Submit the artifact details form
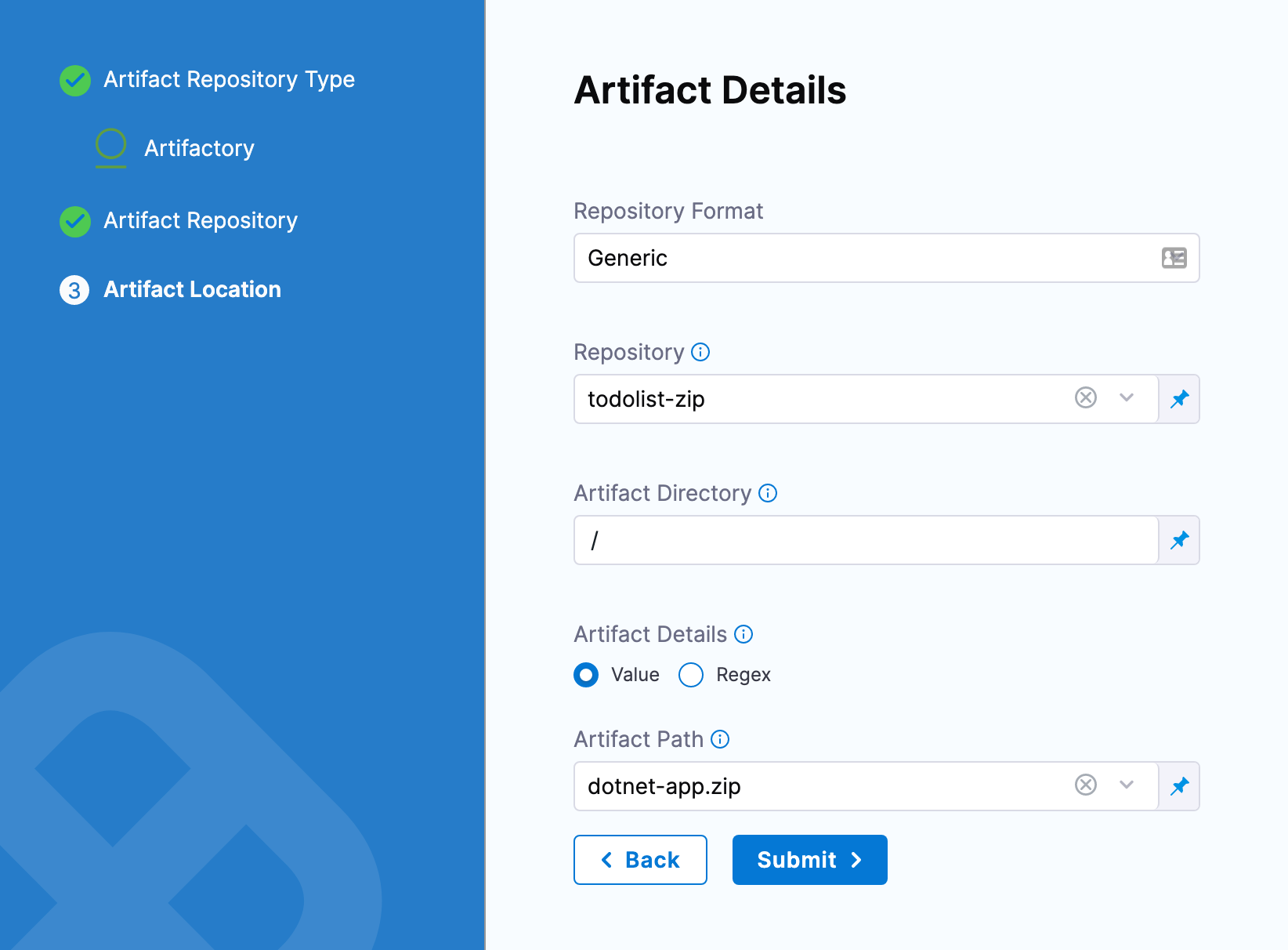 809,860
